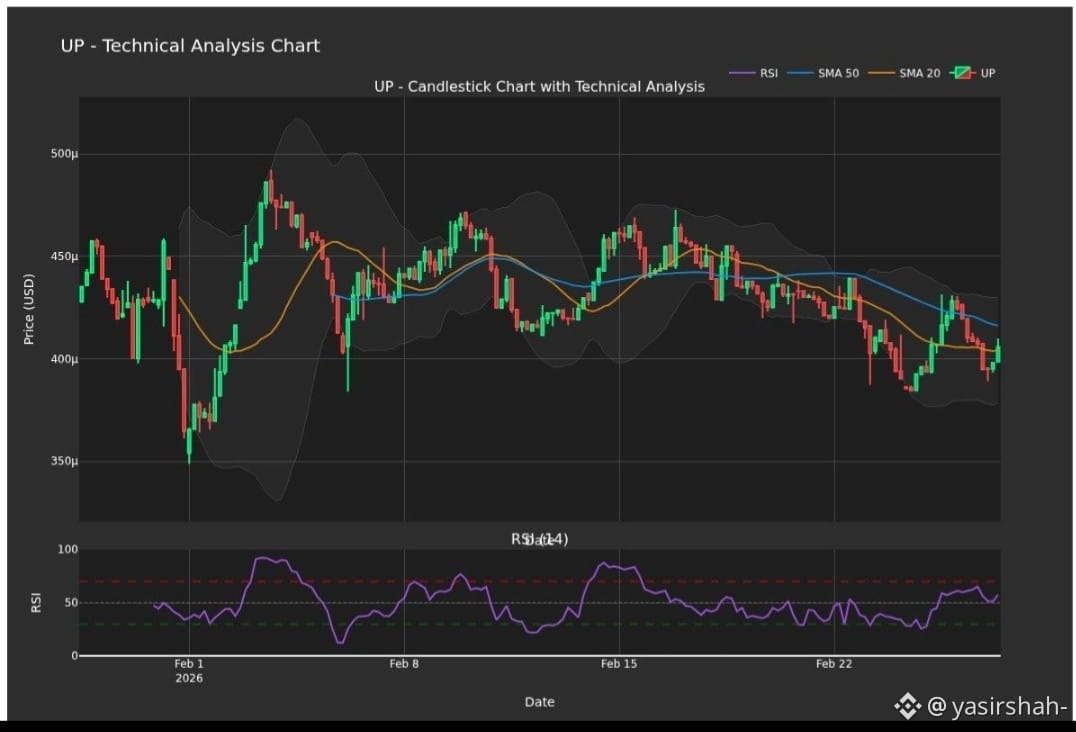Click the 'Feb 22' date axis label

834,664
